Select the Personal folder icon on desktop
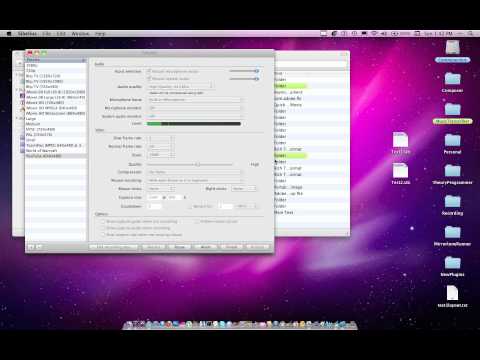 click(x=453, y=140)
